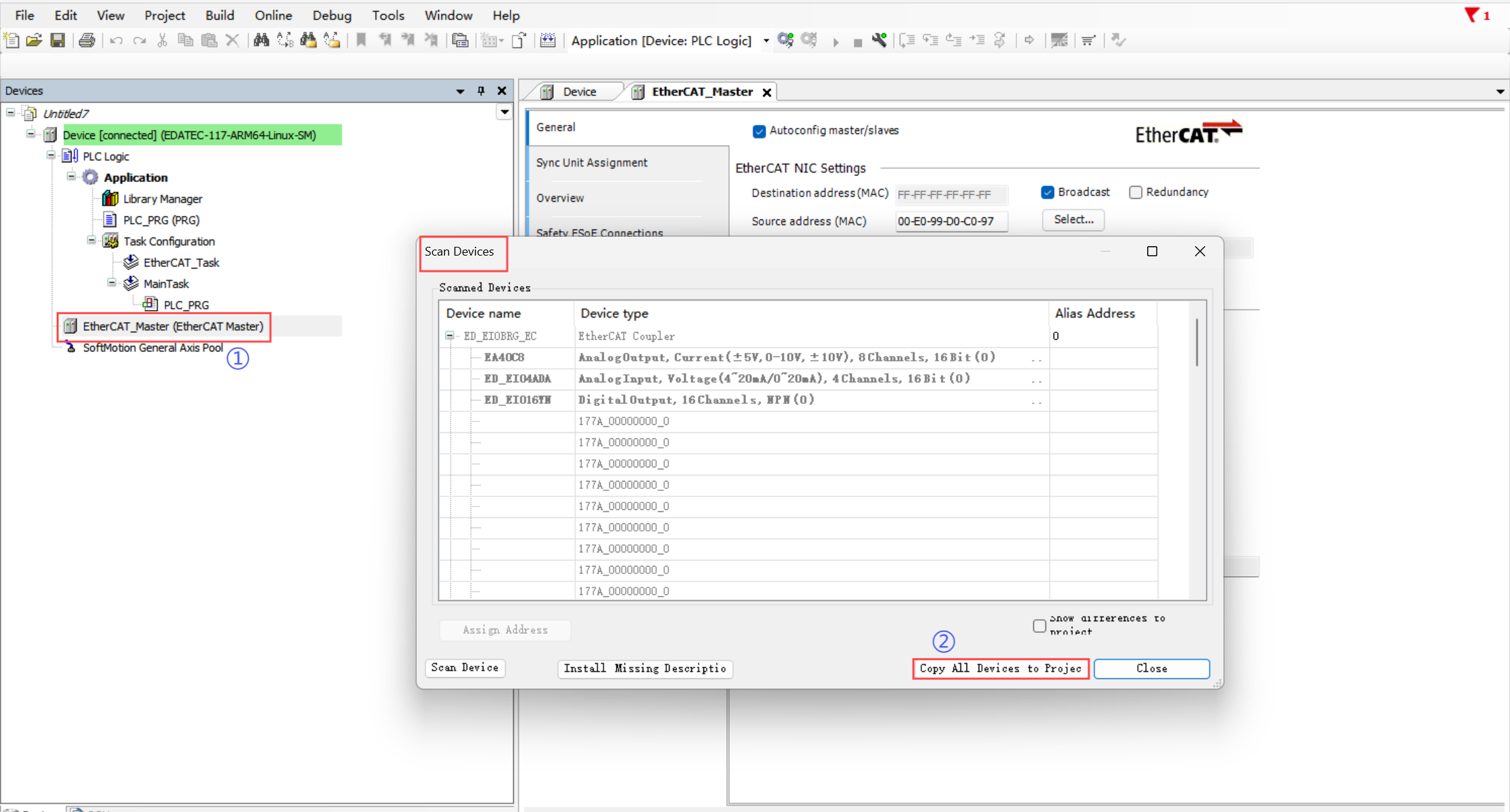Click the red filter notification icon
The height and width of the screenshot is (812, 1510).
coord(1472,15)
